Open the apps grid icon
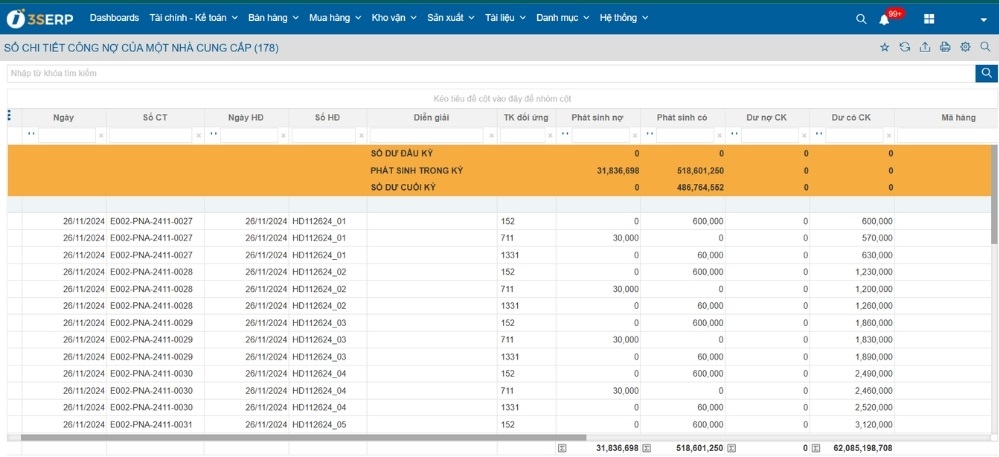This screenshot has height=457, width=999. 929,19
